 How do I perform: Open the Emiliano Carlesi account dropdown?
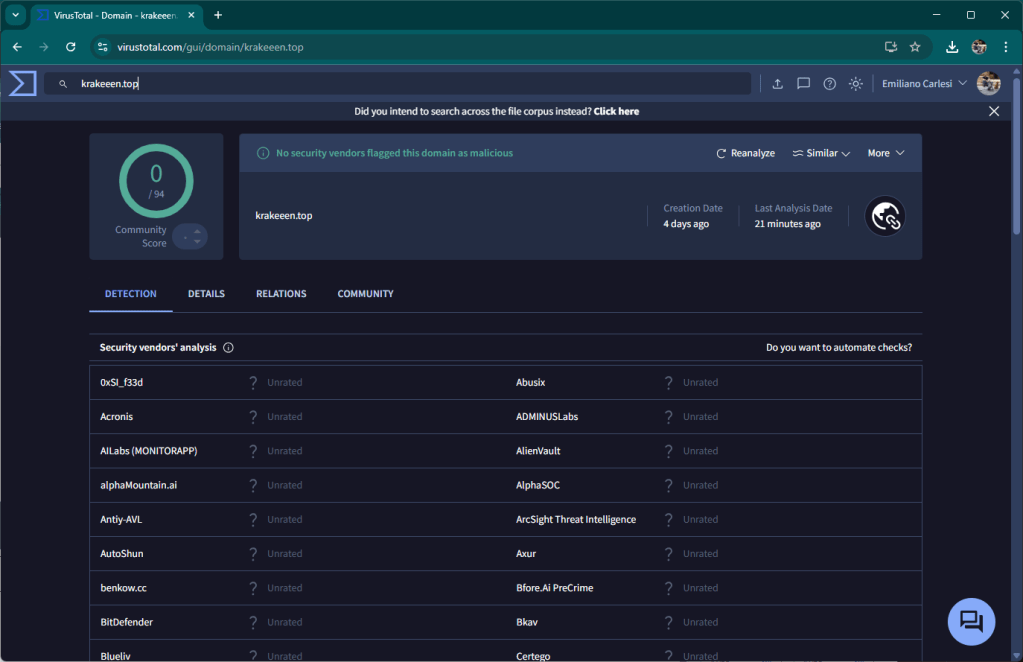(924, 84)
